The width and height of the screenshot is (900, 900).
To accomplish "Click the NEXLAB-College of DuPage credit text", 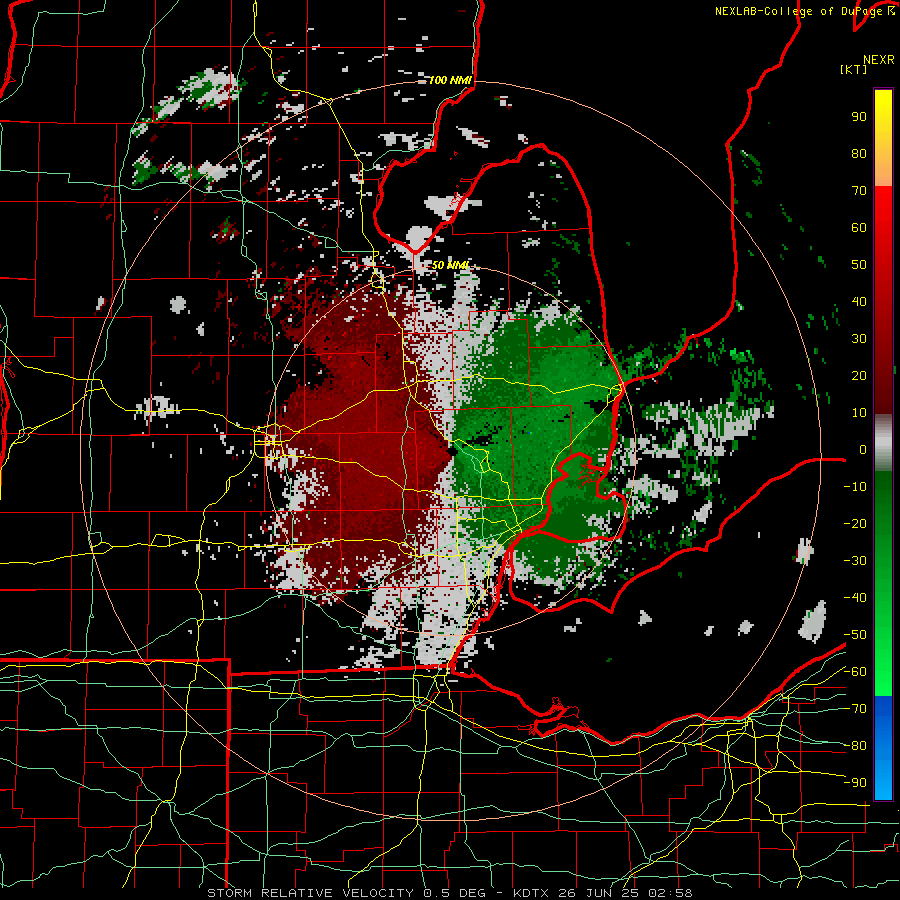I will click(804, 11).
